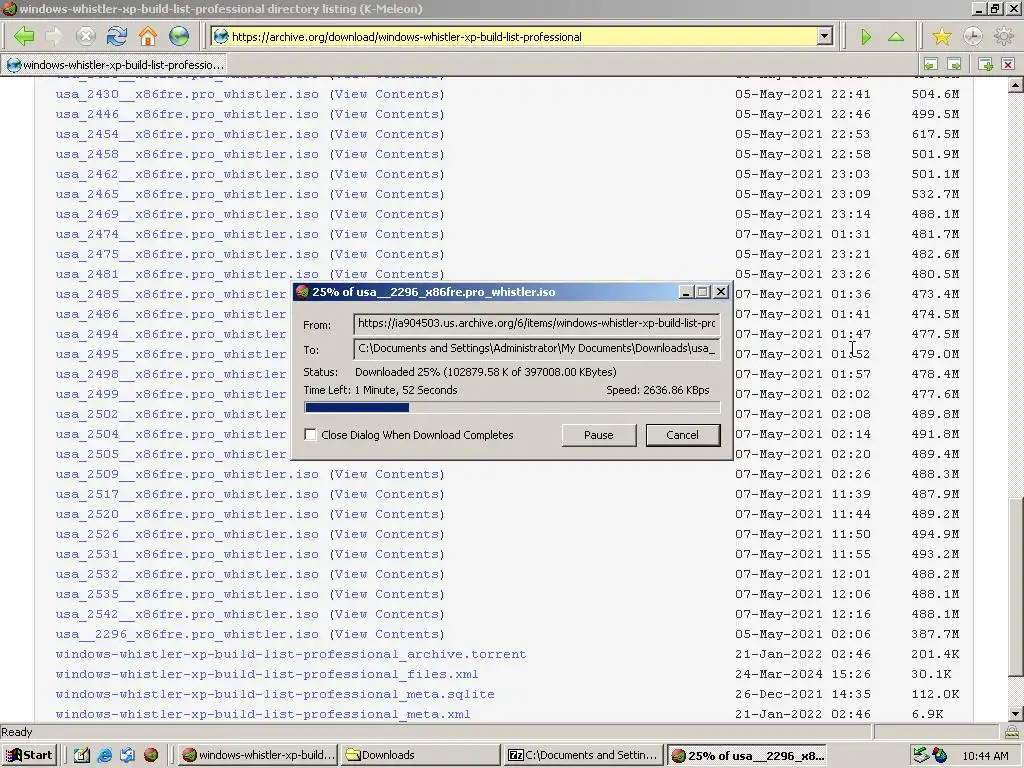Switch to Downloads folder taskbar button
This screenshot has height=768, width=1024.
pyautogui.click(x=421, y=755)
